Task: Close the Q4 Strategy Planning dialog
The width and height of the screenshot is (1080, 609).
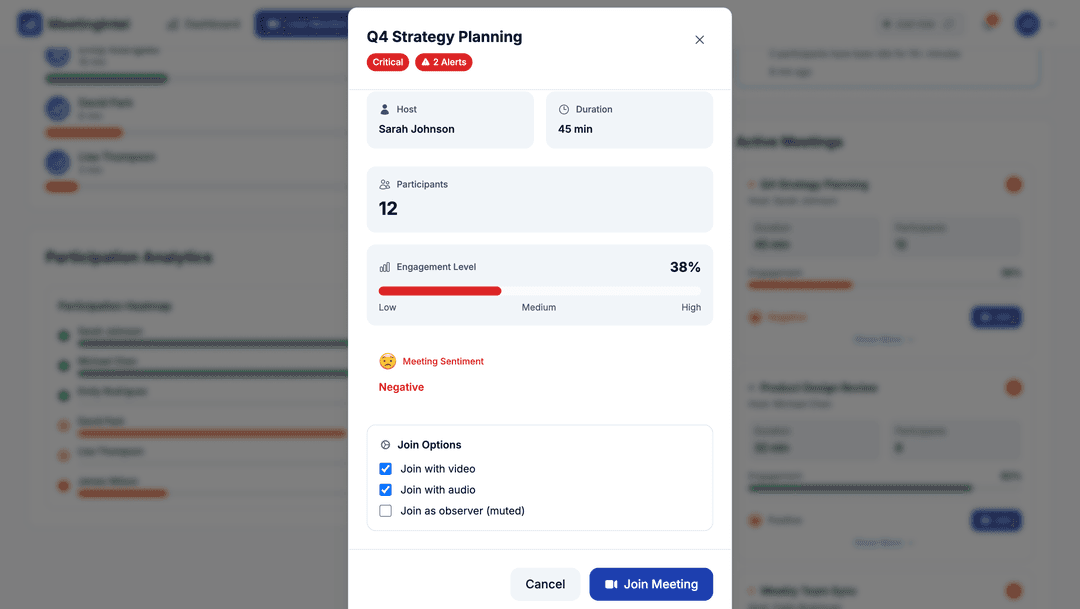Action: coord(699,40)
